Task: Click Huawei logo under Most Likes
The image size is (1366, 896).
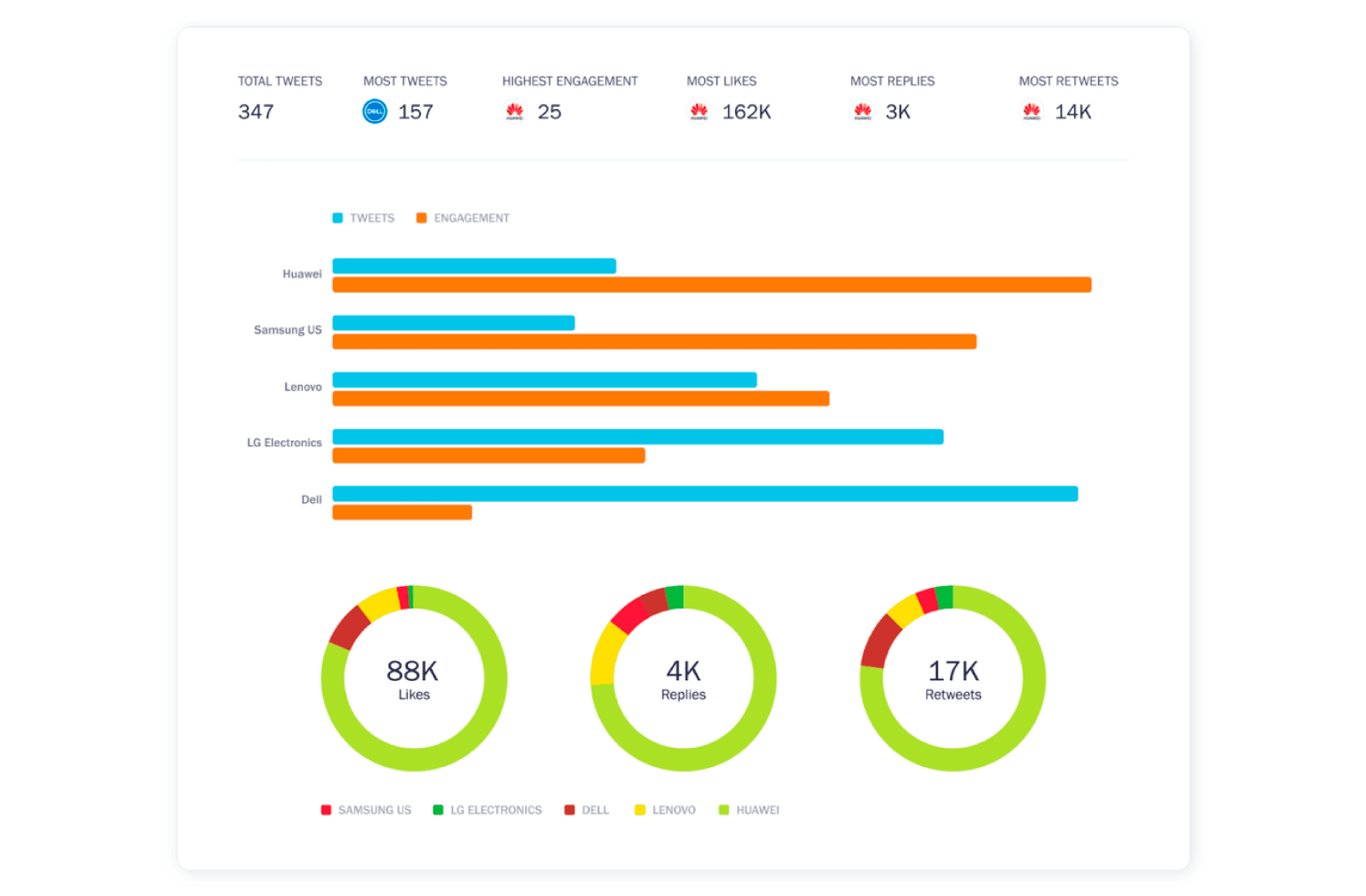Action: pyautogui.click(x=699, y=112)
